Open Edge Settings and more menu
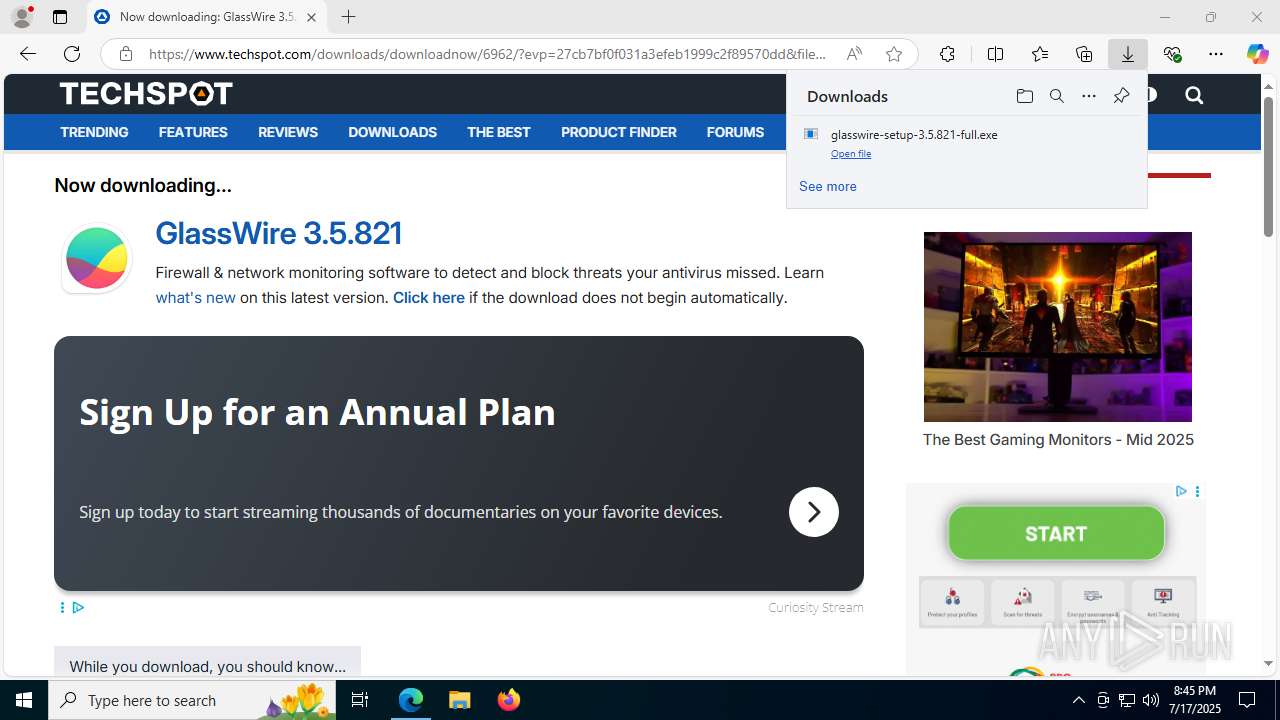The height and width of the screenshot is (720, 1280). click(1216, 54)
